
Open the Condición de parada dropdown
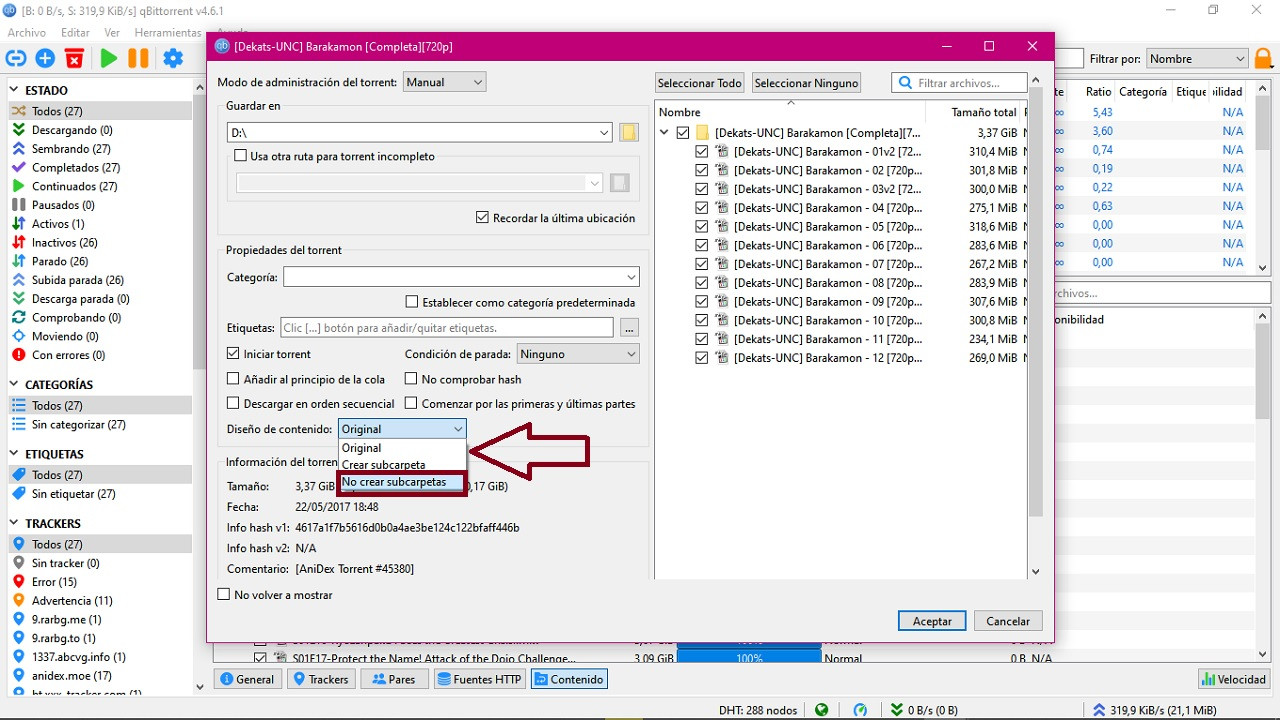(x=578, y=354)
